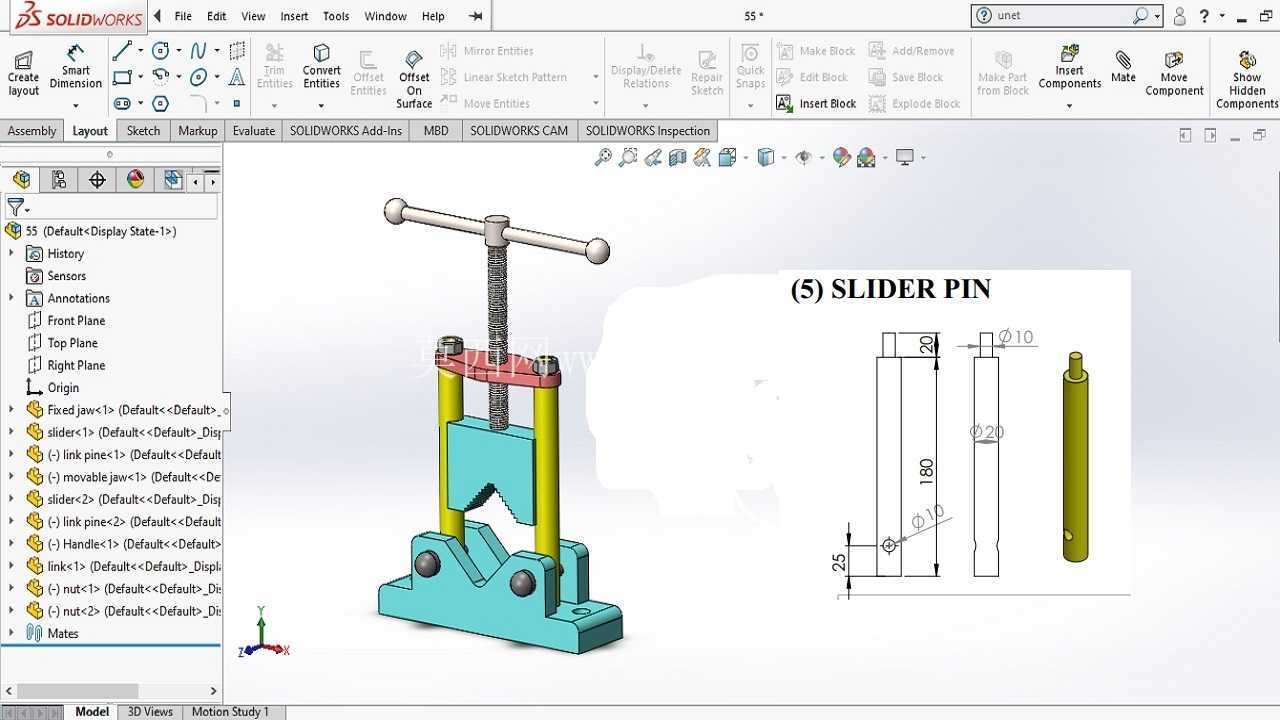Expand the Mates folder
This screenshot has width=1280, height=720.
(12, 633)
